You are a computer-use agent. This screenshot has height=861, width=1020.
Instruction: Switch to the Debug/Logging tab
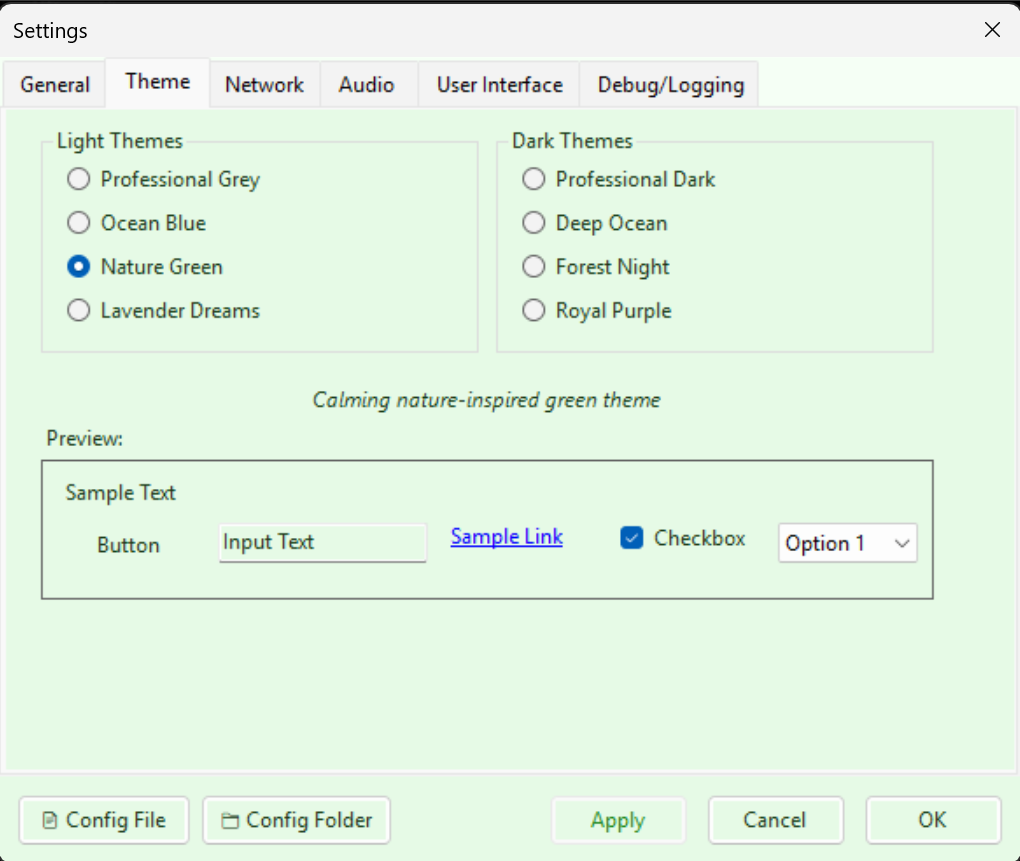669,85
